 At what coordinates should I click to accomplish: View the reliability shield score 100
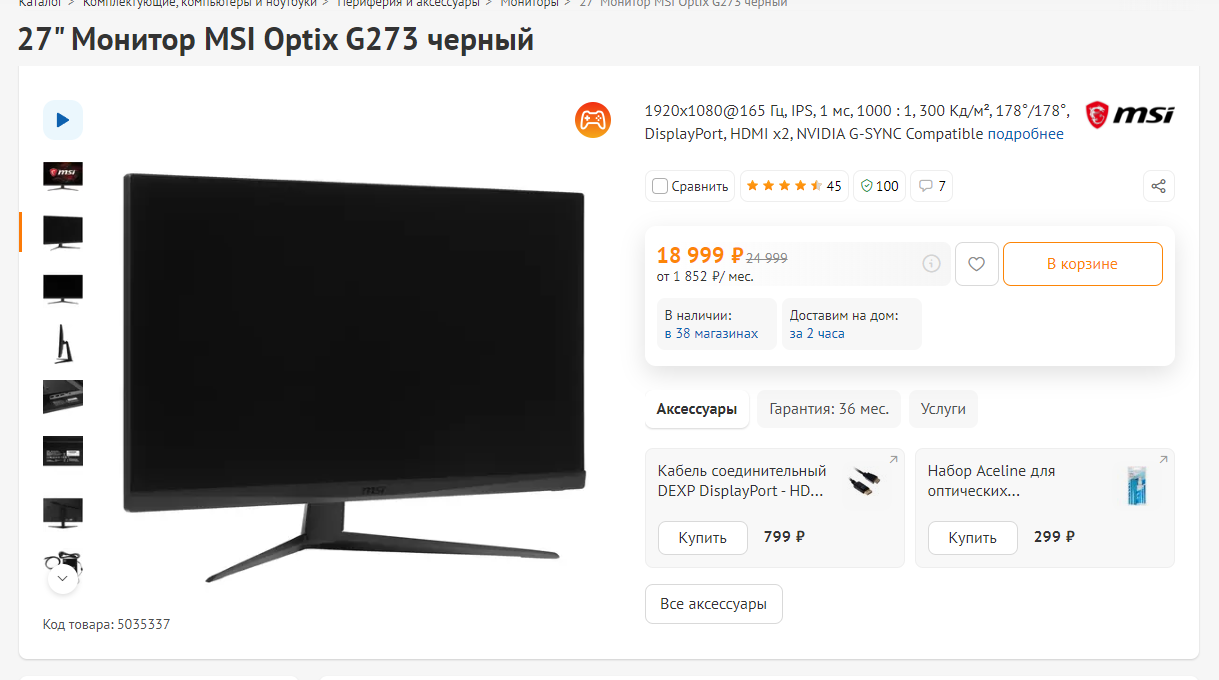pyautogui.click(x=879, y=186)
